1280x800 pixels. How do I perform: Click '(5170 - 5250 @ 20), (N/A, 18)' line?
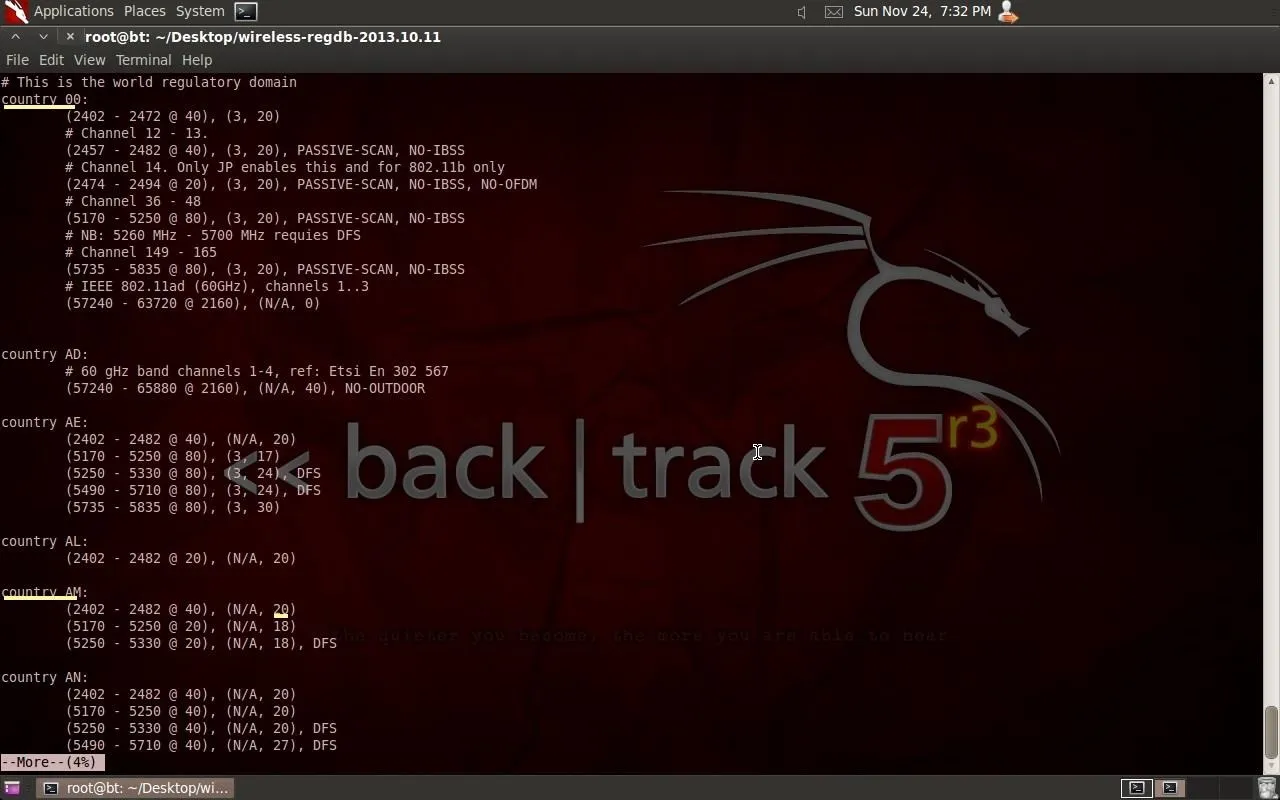(181, 626)
